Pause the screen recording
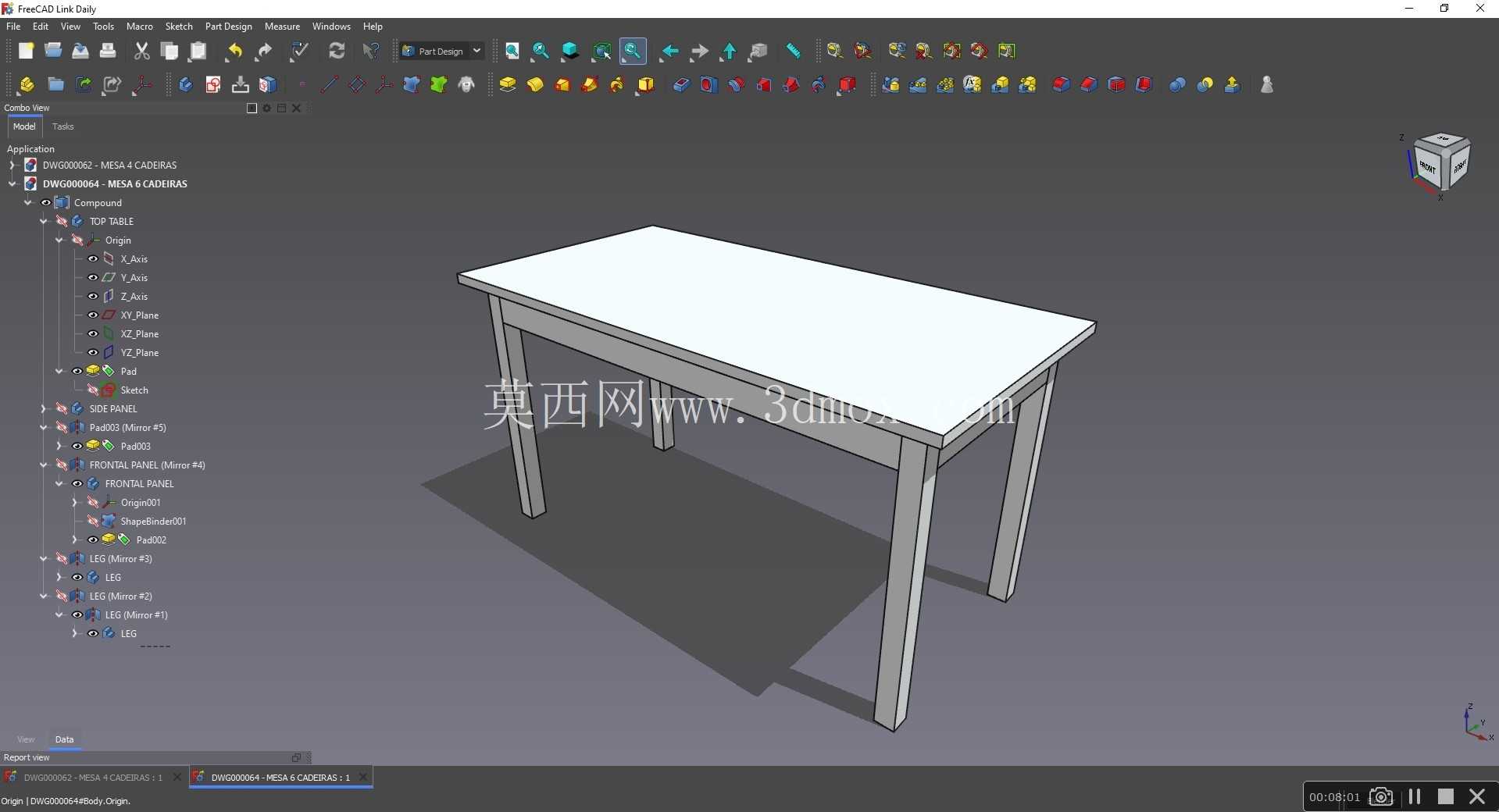Image resolution: width=1499 pixels, height=812 pixels. coord(1415,796)
